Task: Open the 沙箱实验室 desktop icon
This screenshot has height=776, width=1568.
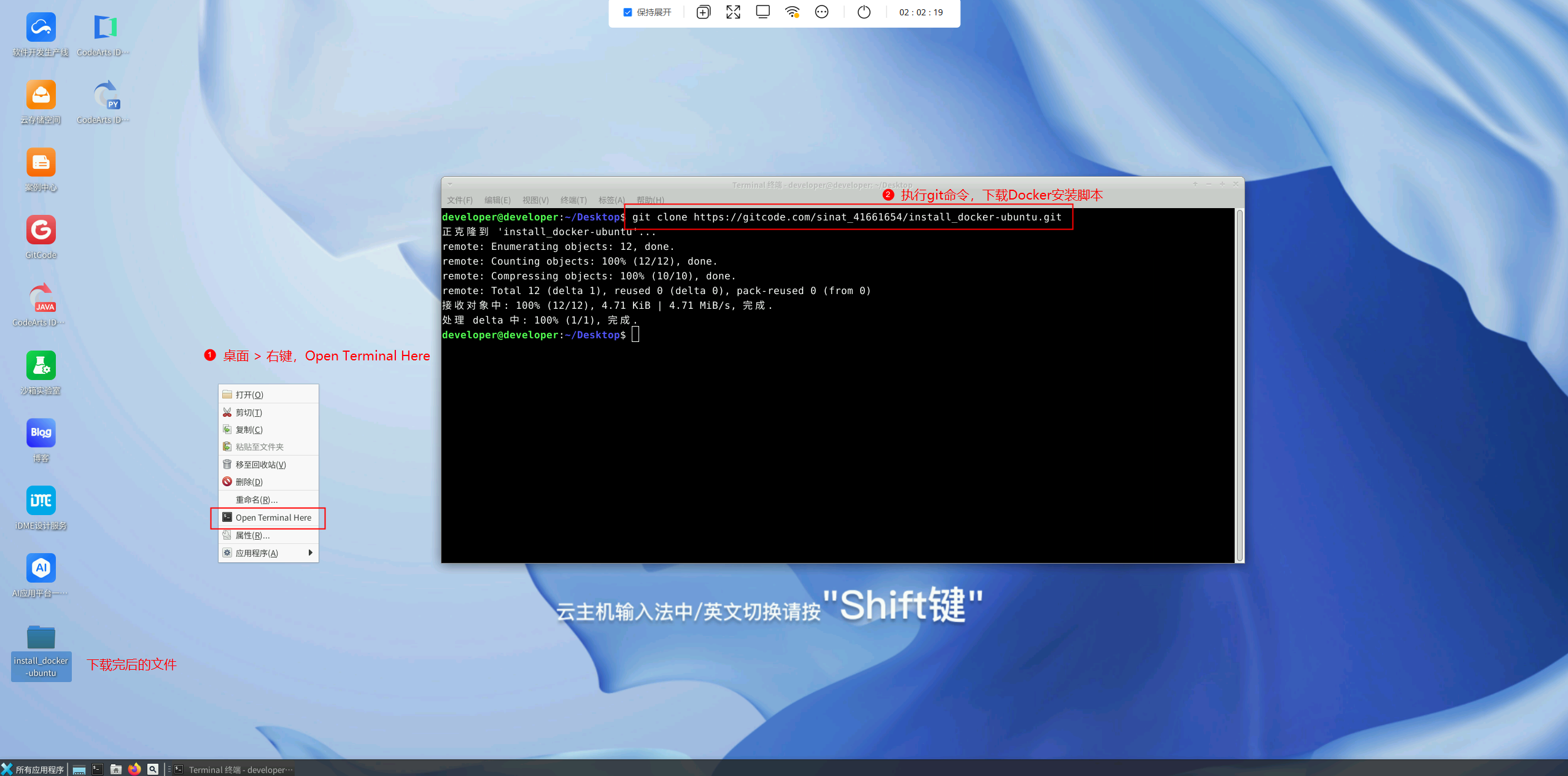Action: point(41,366)
